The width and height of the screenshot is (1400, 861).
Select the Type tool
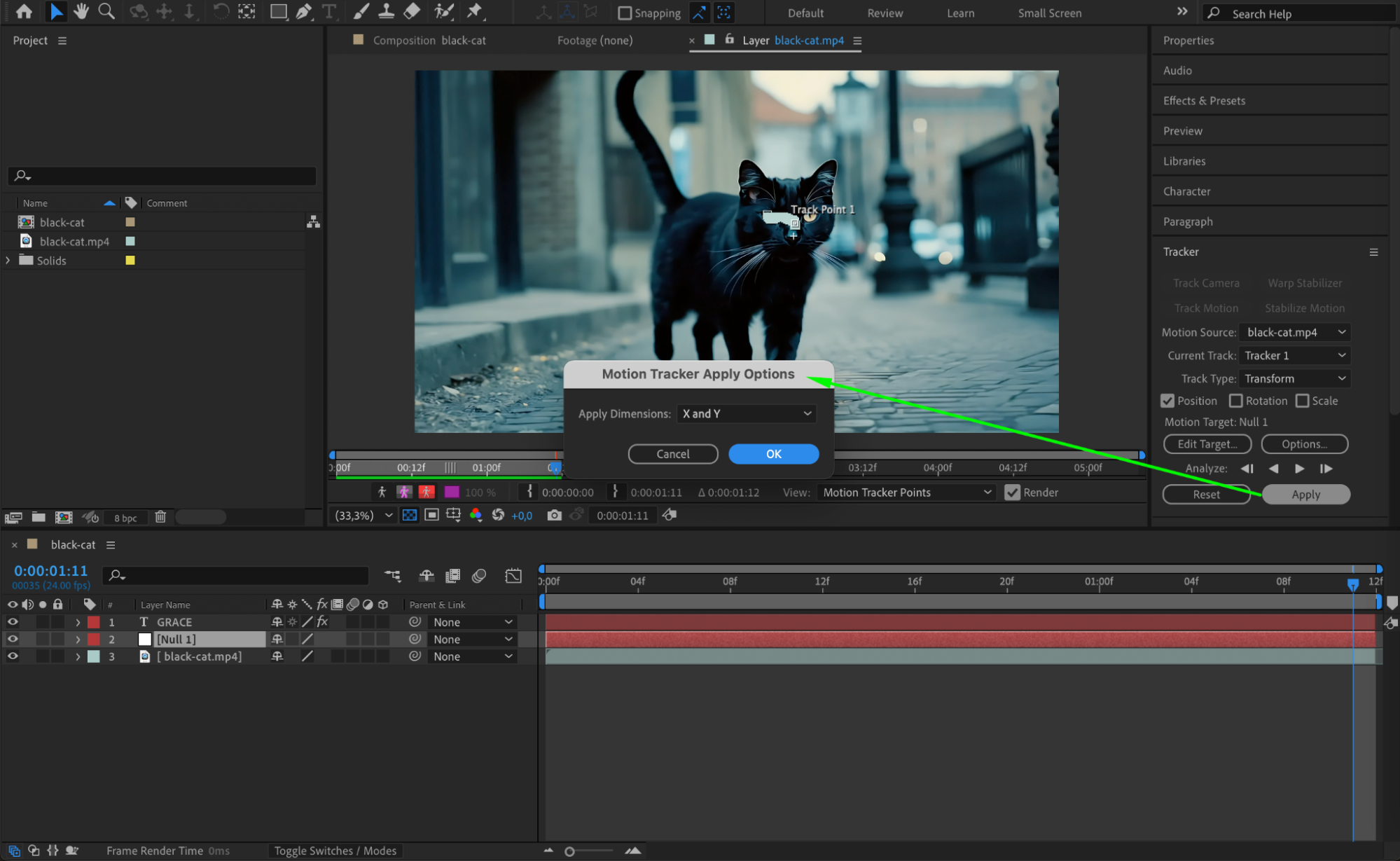coord(328,12)
